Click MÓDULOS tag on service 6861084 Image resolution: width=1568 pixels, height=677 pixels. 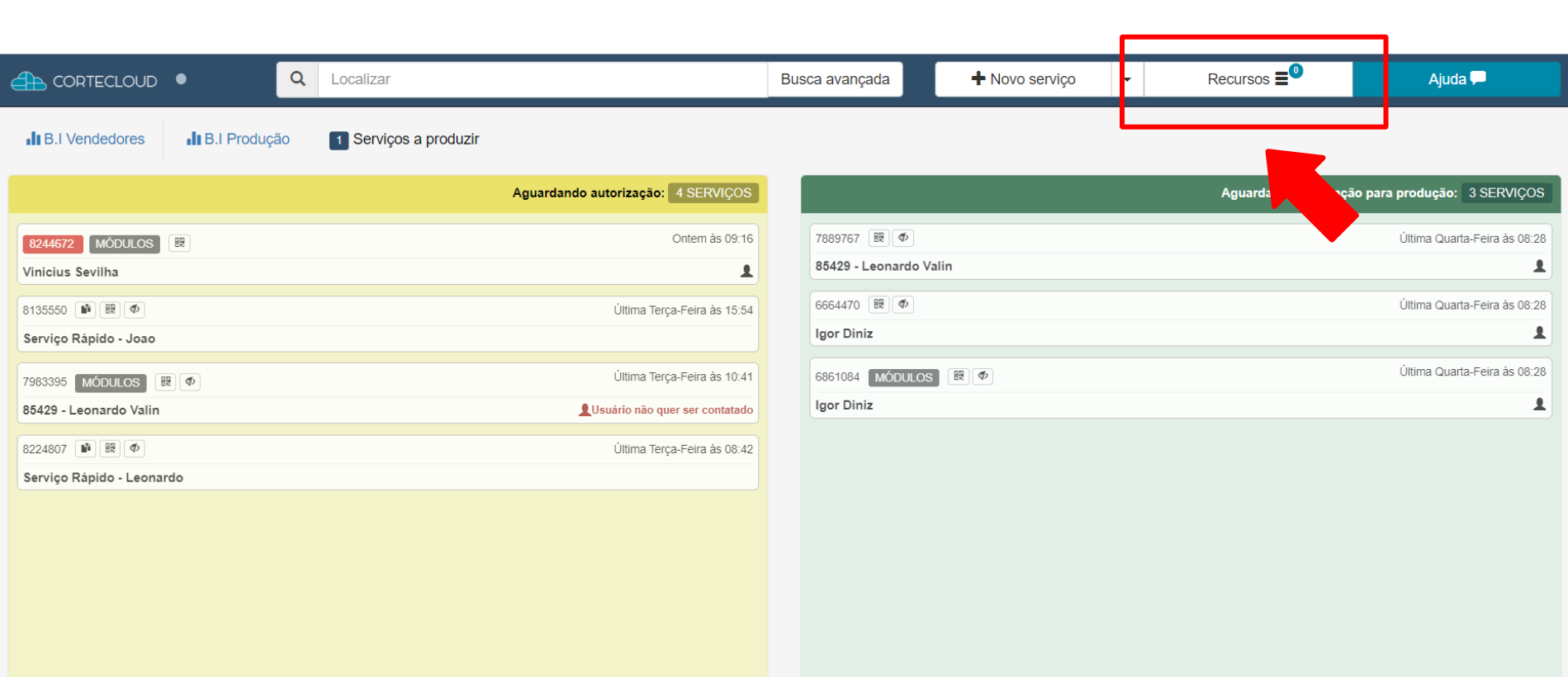point(903,377)
